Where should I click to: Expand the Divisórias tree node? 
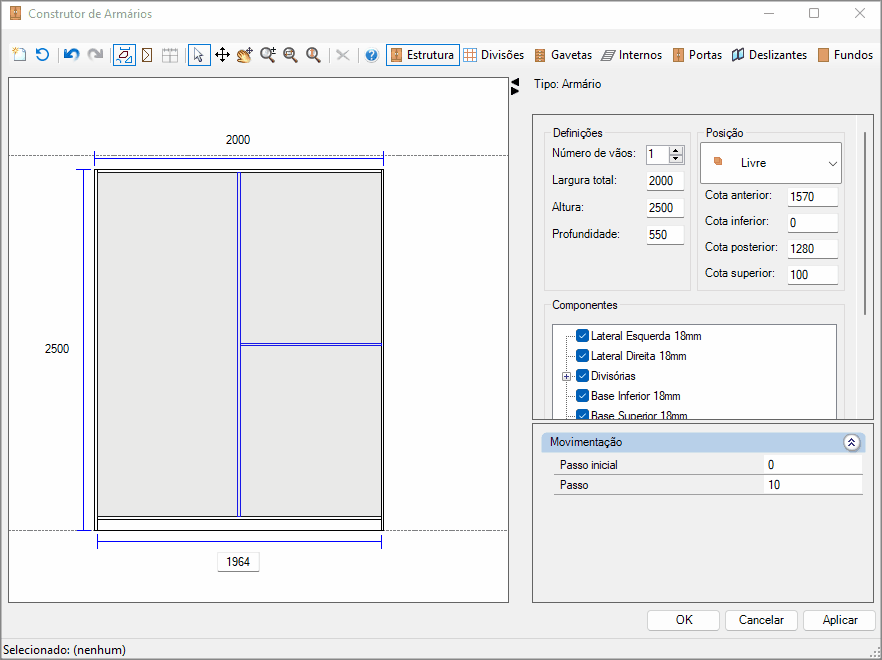(x=566, y=376)
